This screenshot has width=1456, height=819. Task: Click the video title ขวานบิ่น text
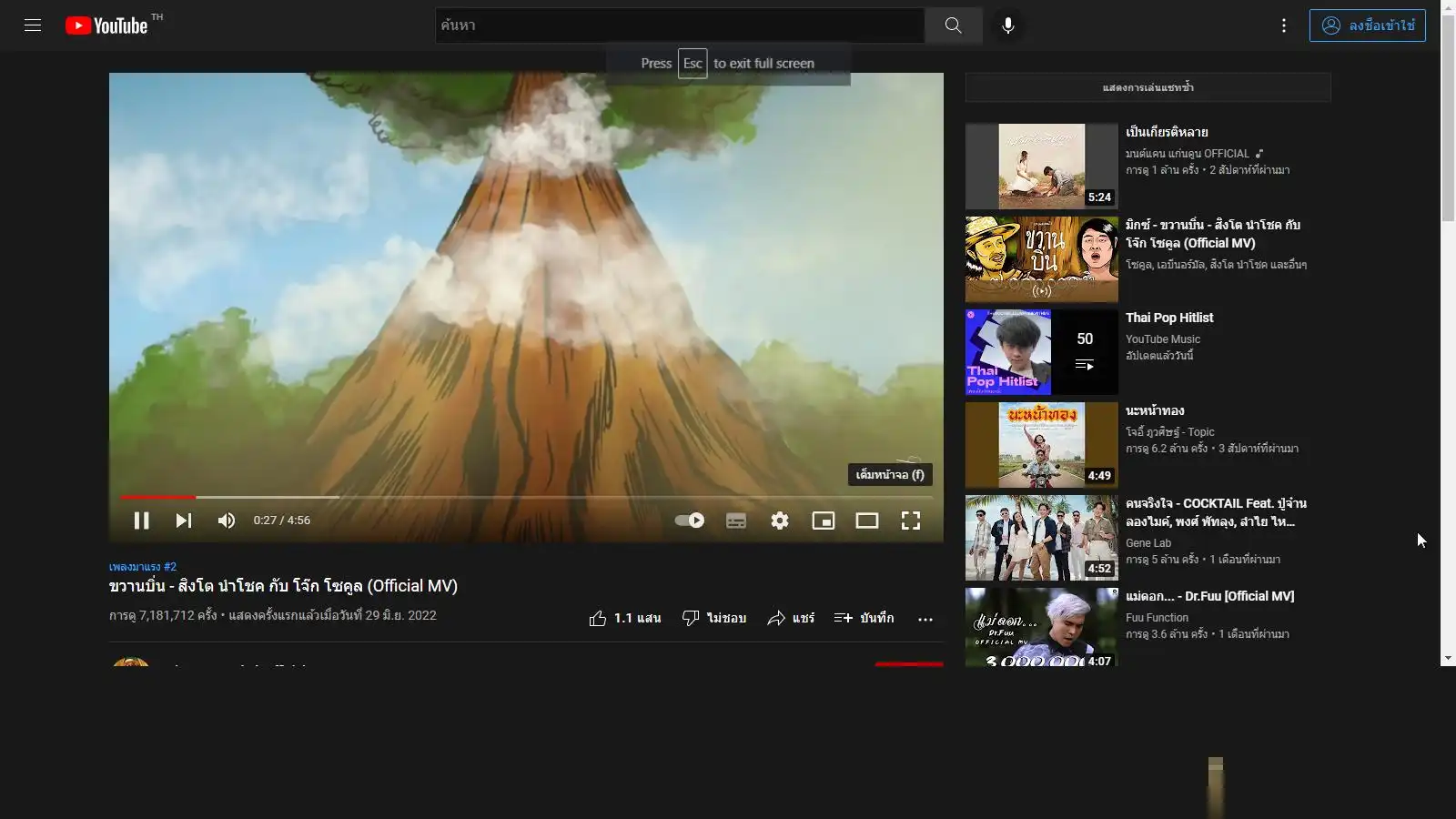(284, 586)
